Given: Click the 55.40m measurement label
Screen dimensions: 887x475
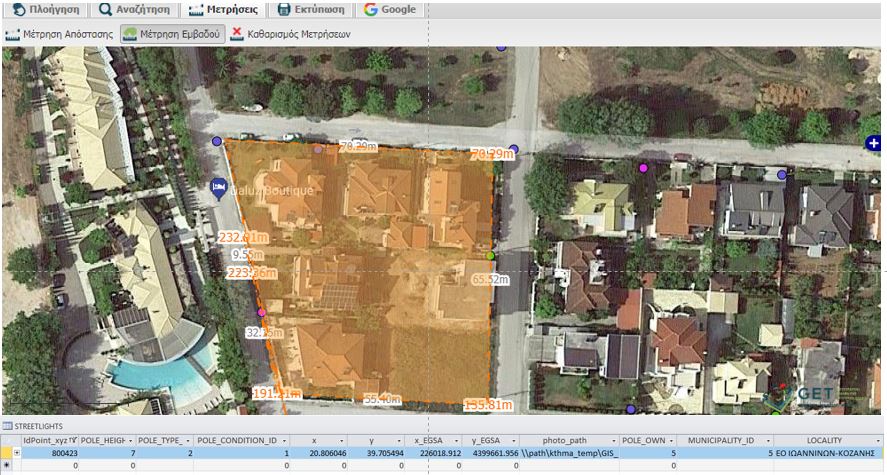Looking at the screenshot, I should click(x=382, y=400).
